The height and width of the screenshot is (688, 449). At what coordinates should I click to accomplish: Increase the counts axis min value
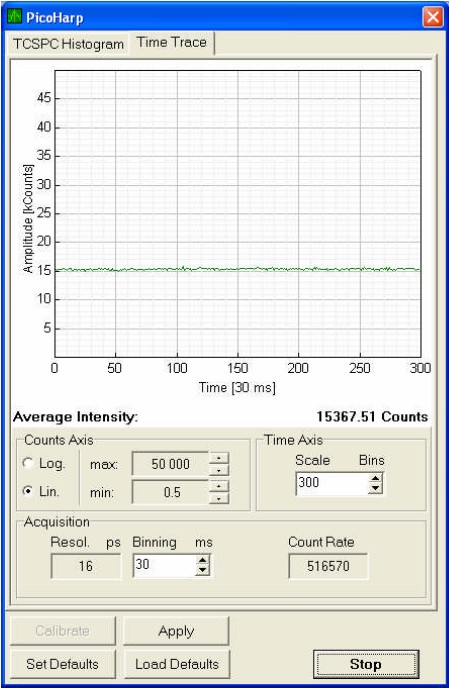point(219,487)
